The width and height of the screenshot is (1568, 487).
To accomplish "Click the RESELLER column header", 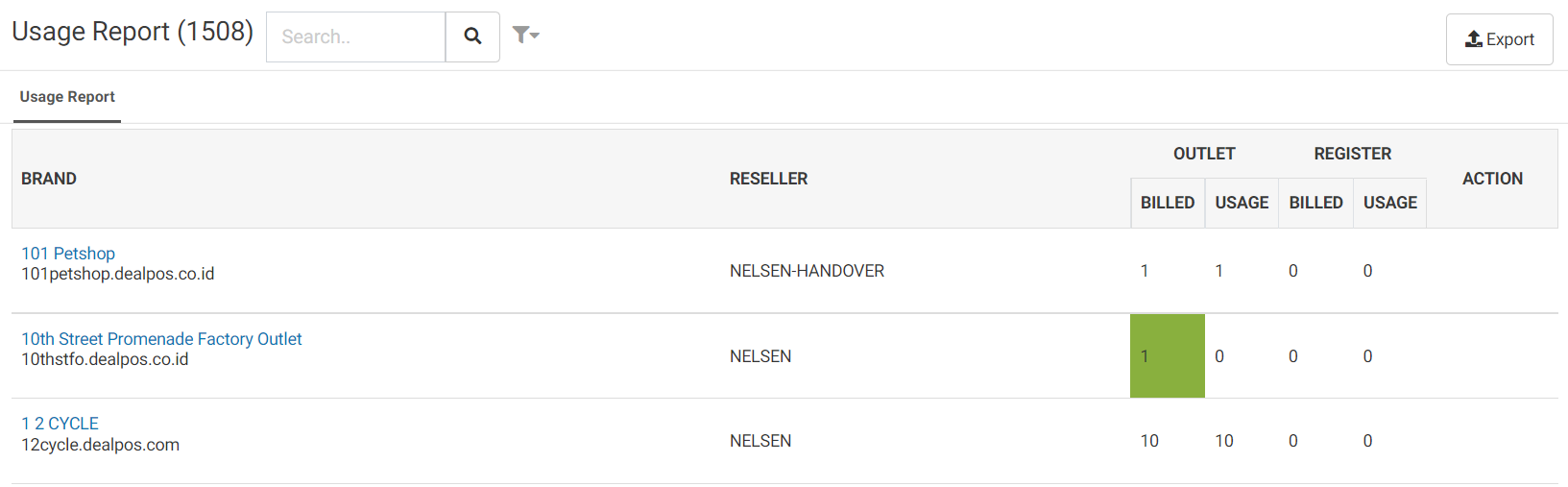I will (768, 179).
